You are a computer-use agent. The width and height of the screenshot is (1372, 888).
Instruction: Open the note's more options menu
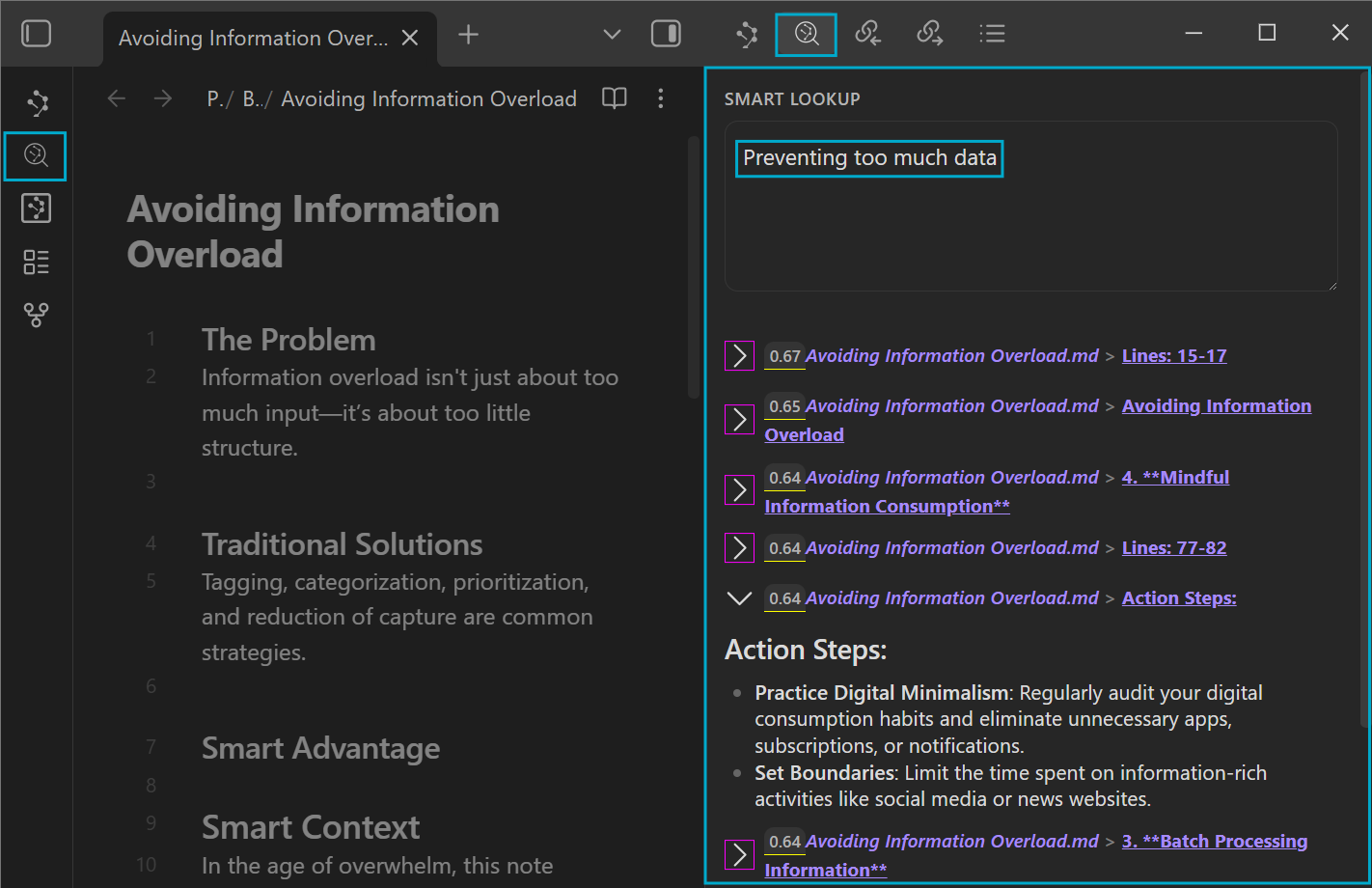coord(661,98)
